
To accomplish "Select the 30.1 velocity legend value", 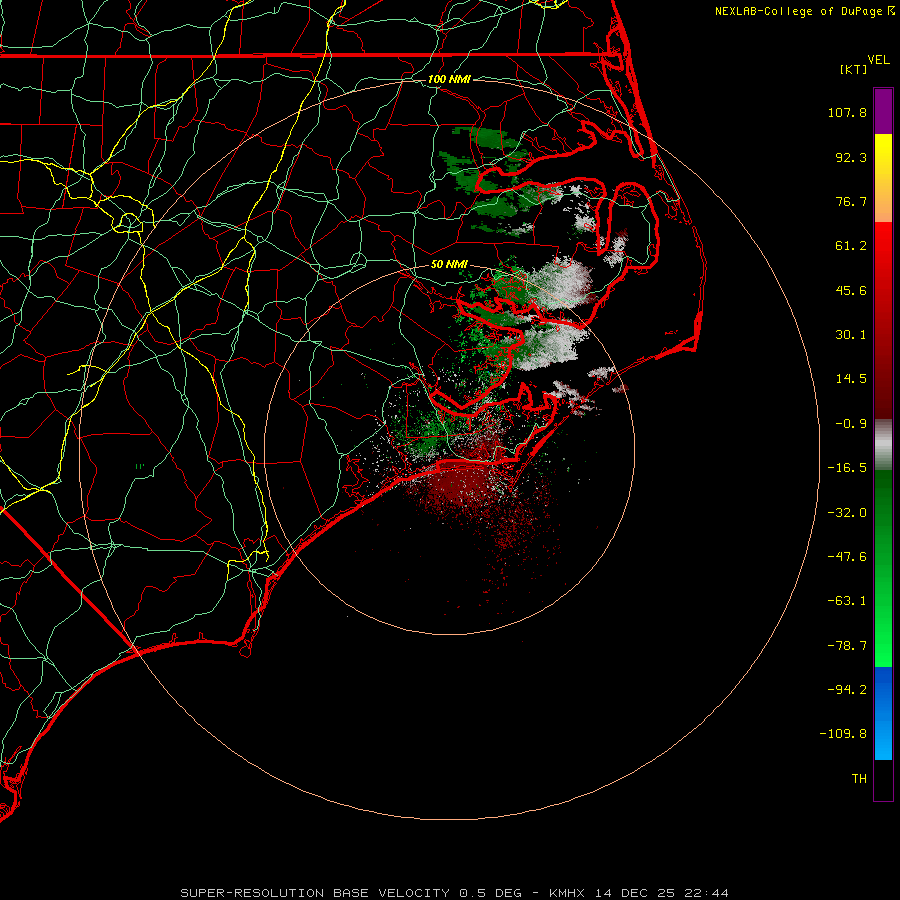I will (x=851, y=335).
